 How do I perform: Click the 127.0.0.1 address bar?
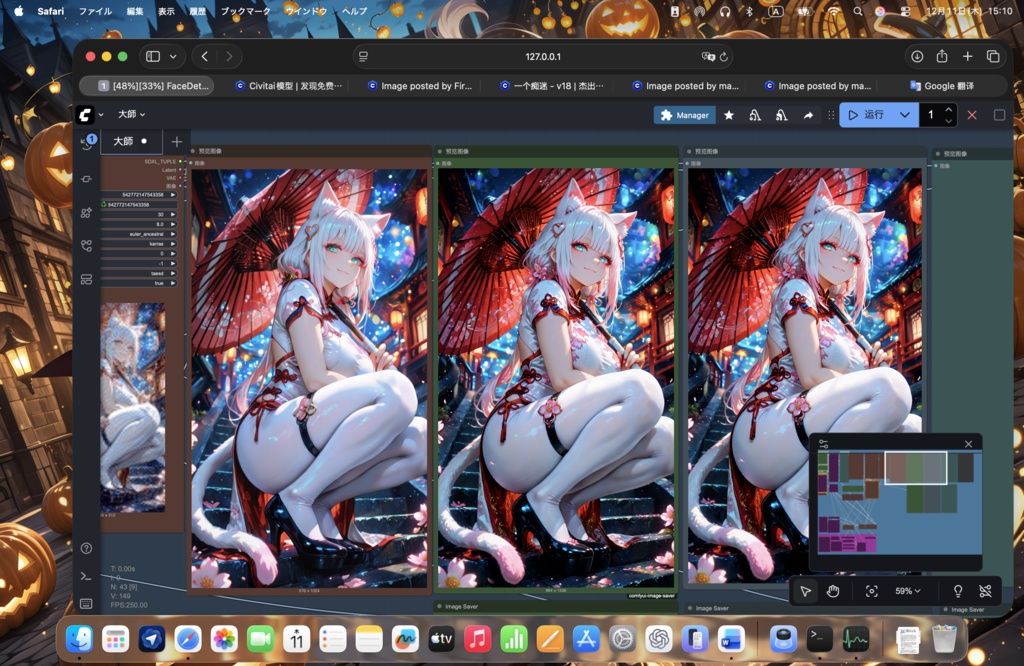coord(543,57)
